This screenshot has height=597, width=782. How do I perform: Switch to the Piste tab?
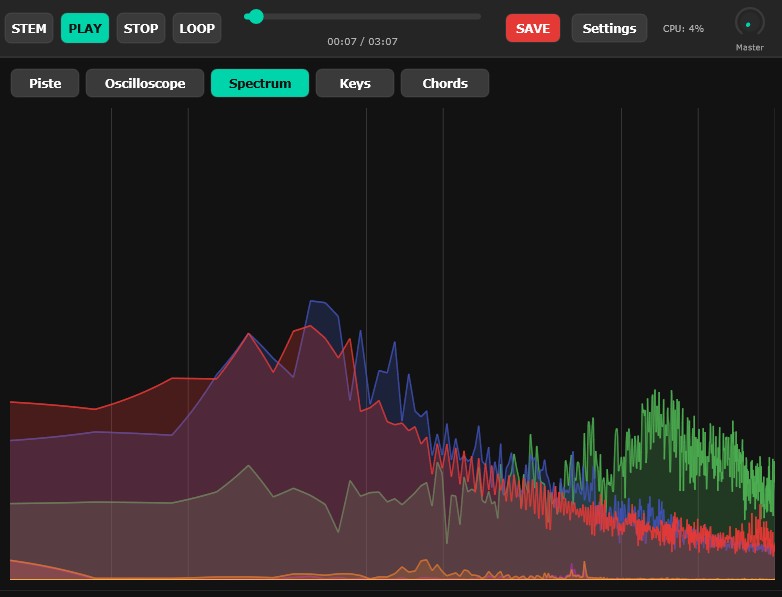45,83
